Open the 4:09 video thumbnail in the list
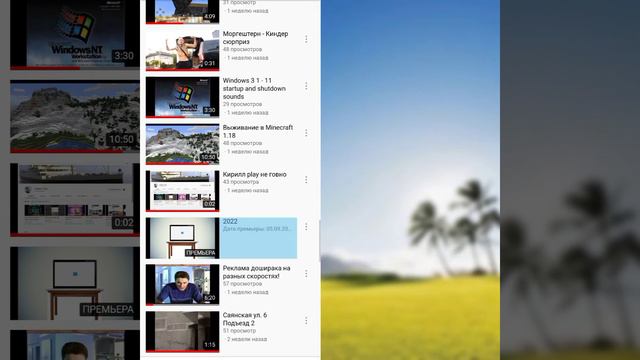Screen dimensions: 640x360 [x=182, y=11]
